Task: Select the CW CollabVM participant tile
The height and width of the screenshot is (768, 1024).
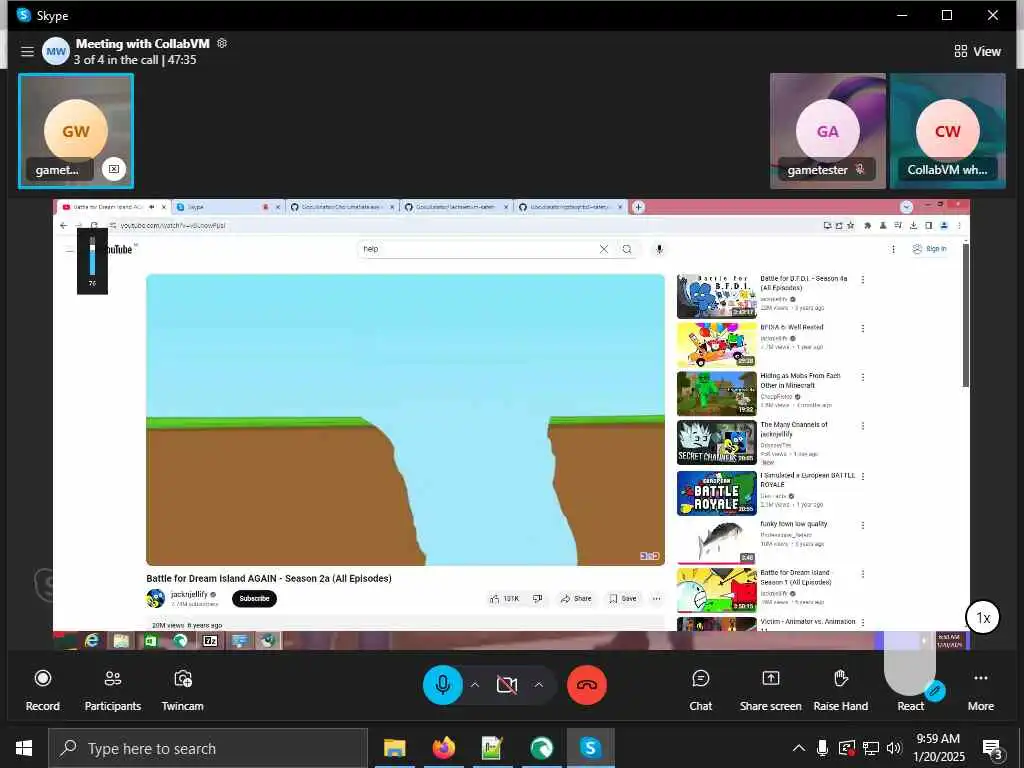Action: (x=948, y=131)
